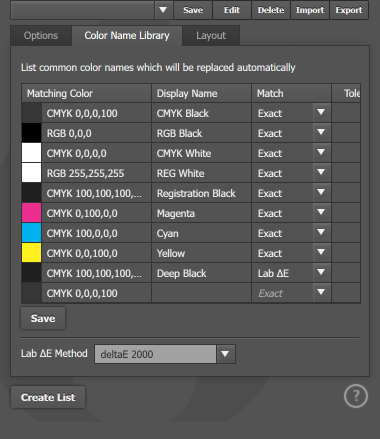Click the Display Name column header
This screenshot has width=380, height=439.
pyautogui.click(x=201, y=93)
